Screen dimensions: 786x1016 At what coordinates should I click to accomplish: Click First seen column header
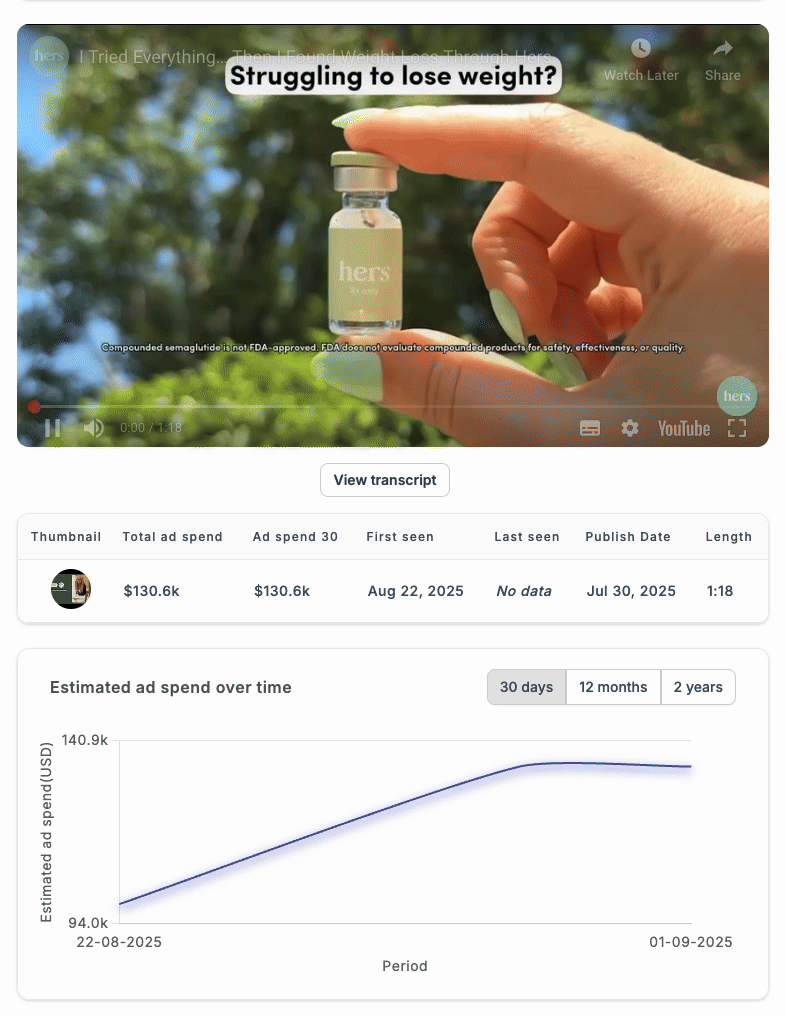point(400,537)
